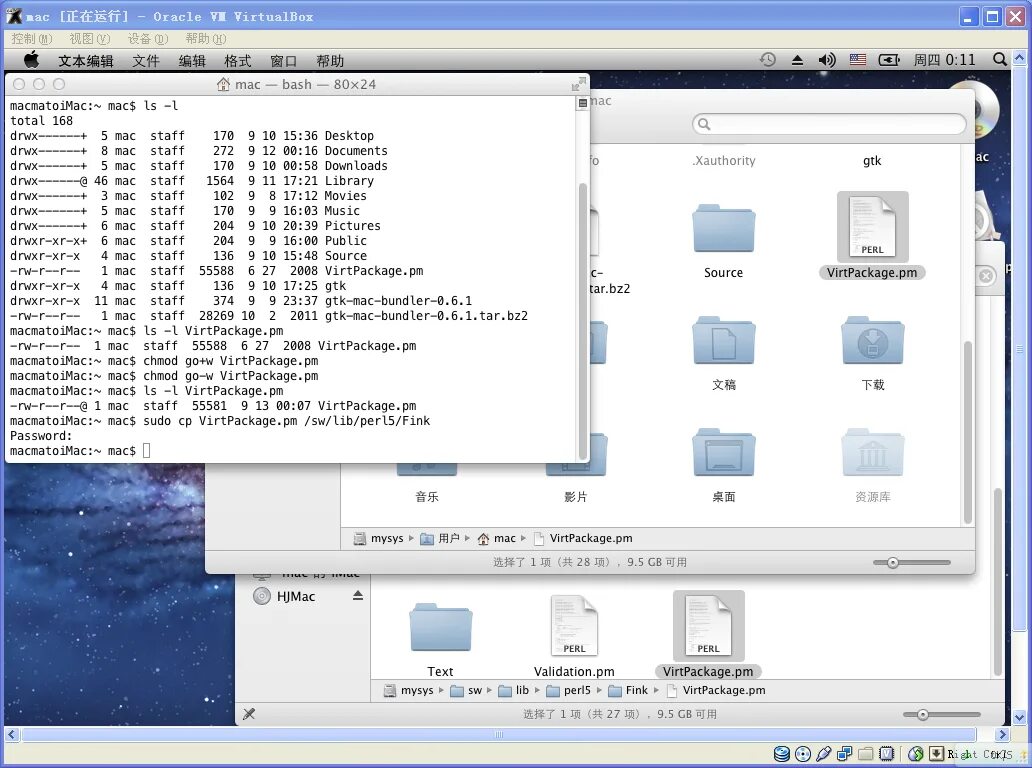1032x768 pixels.
Task: Click the VirtualBox scroll right arrow
Action: 1002,734
